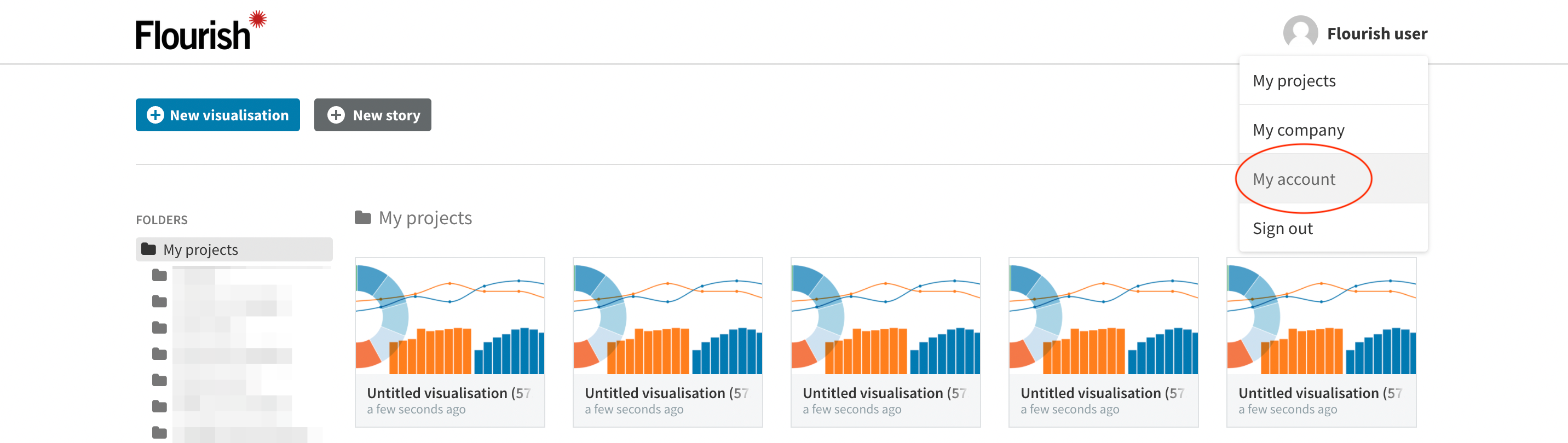Image resolution: width=1568 pixels, height=443 pixels.
Task: Click the second visualisation's title text
Action: click(666, 393)
